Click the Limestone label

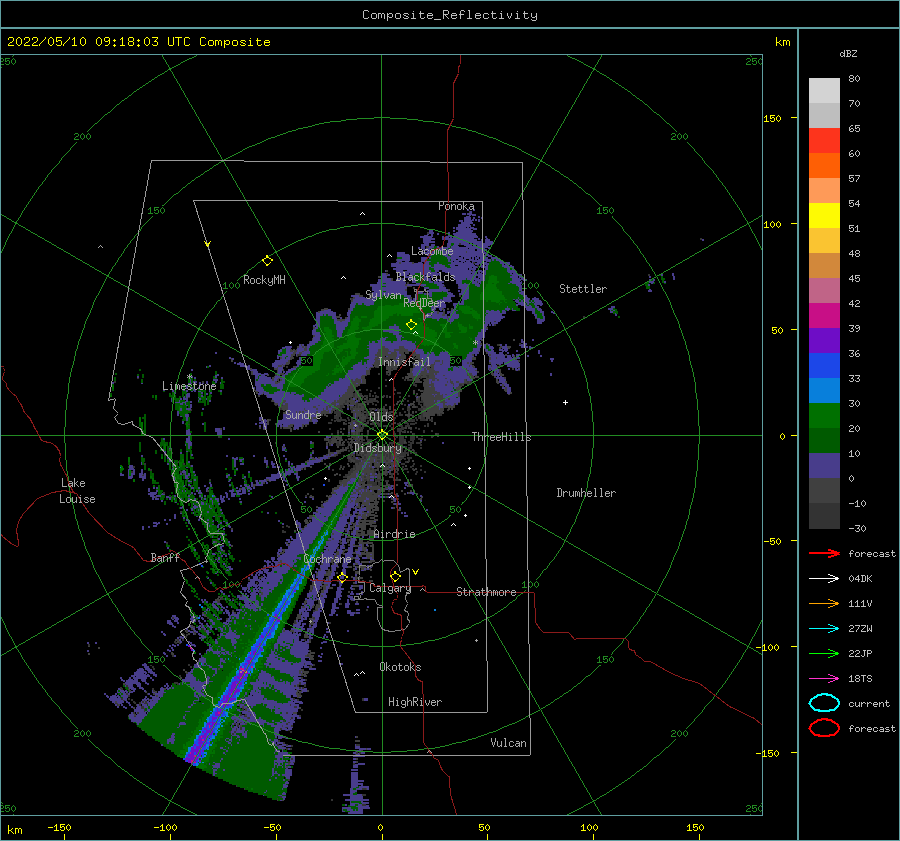pyautogui.click(x=189, y=386)
